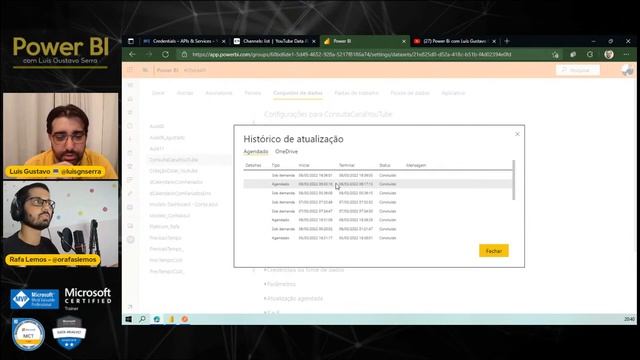Close the Histórico de atualização dialog
The width and height of the screenshot is (640, 360).
[x=517, y=134]
